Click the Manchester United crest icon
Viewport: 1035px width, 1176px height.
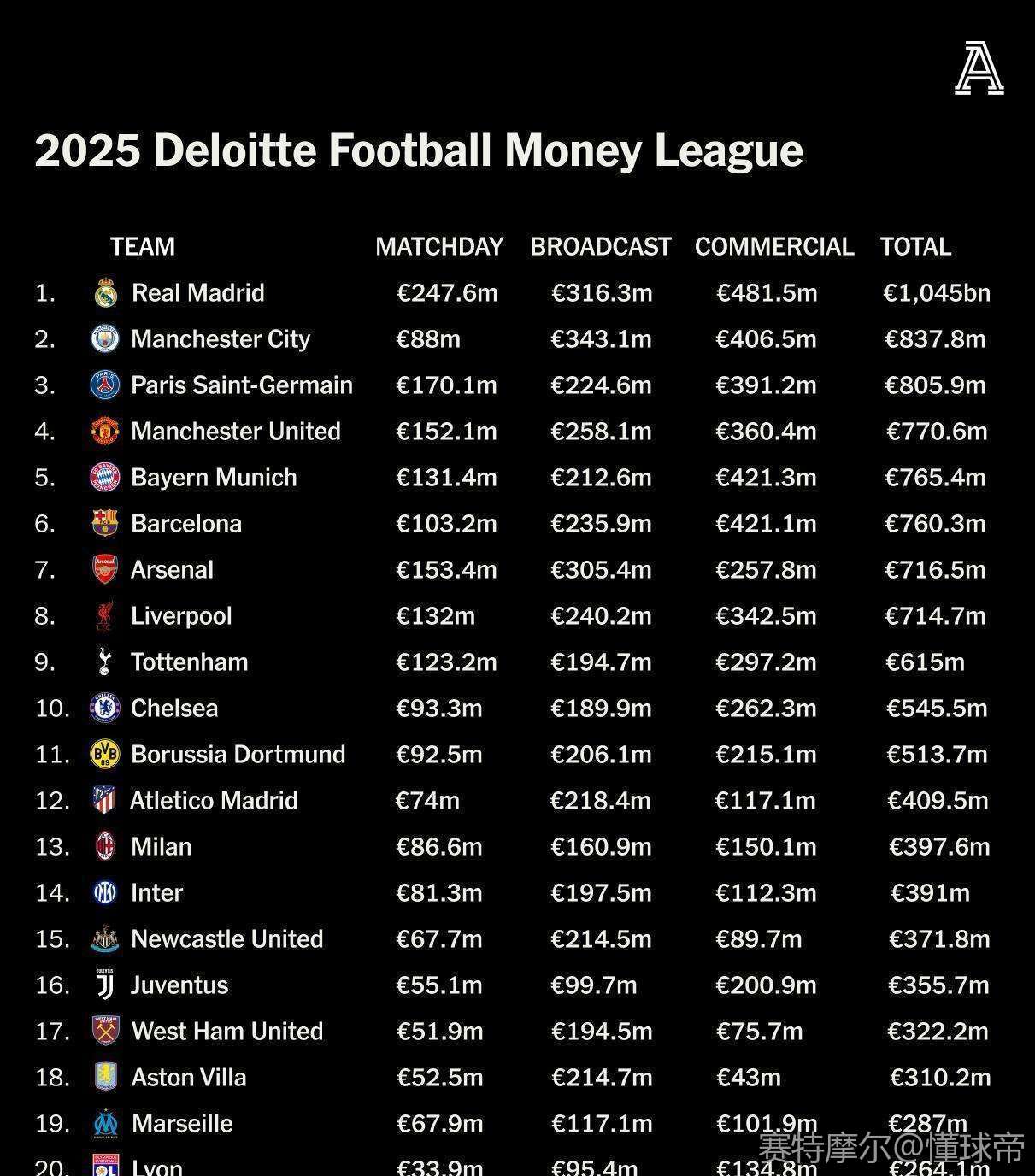coord(105,432)
